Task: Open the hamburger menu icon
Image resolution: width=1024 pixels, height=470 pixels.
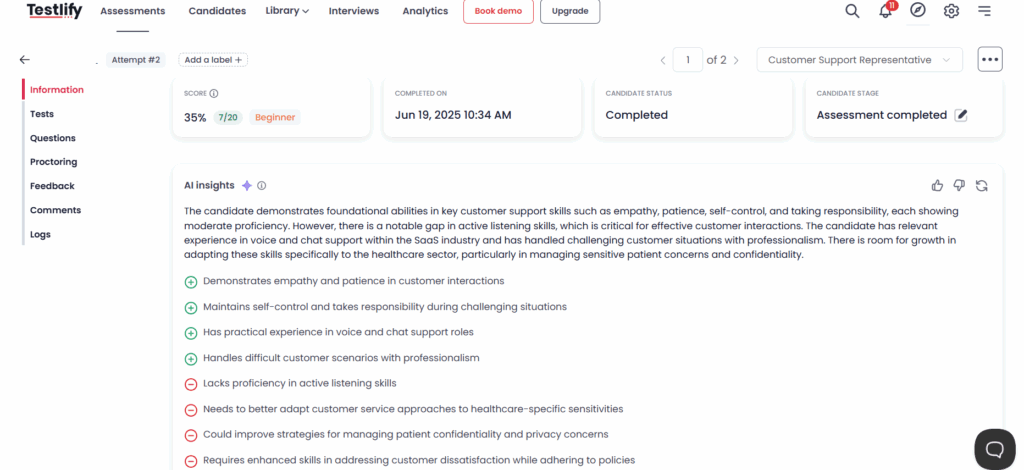Action: click(x=984, y=11)
